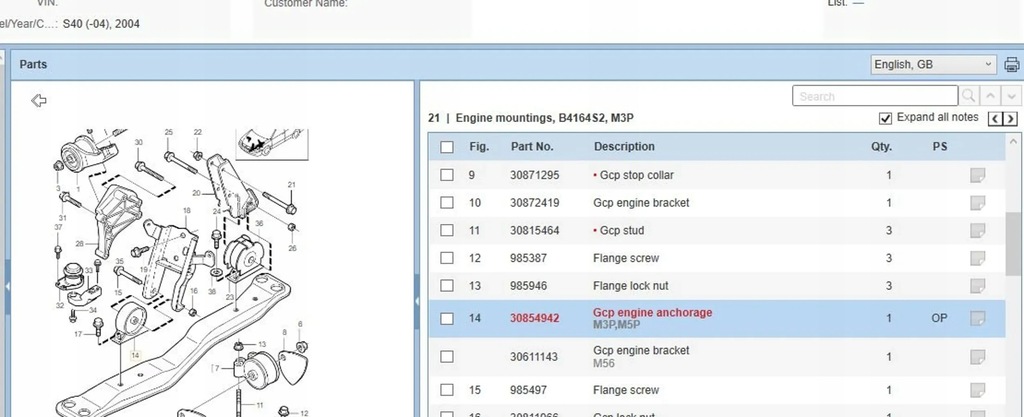Jump to previous search result arrow

[x=991, y=96]
